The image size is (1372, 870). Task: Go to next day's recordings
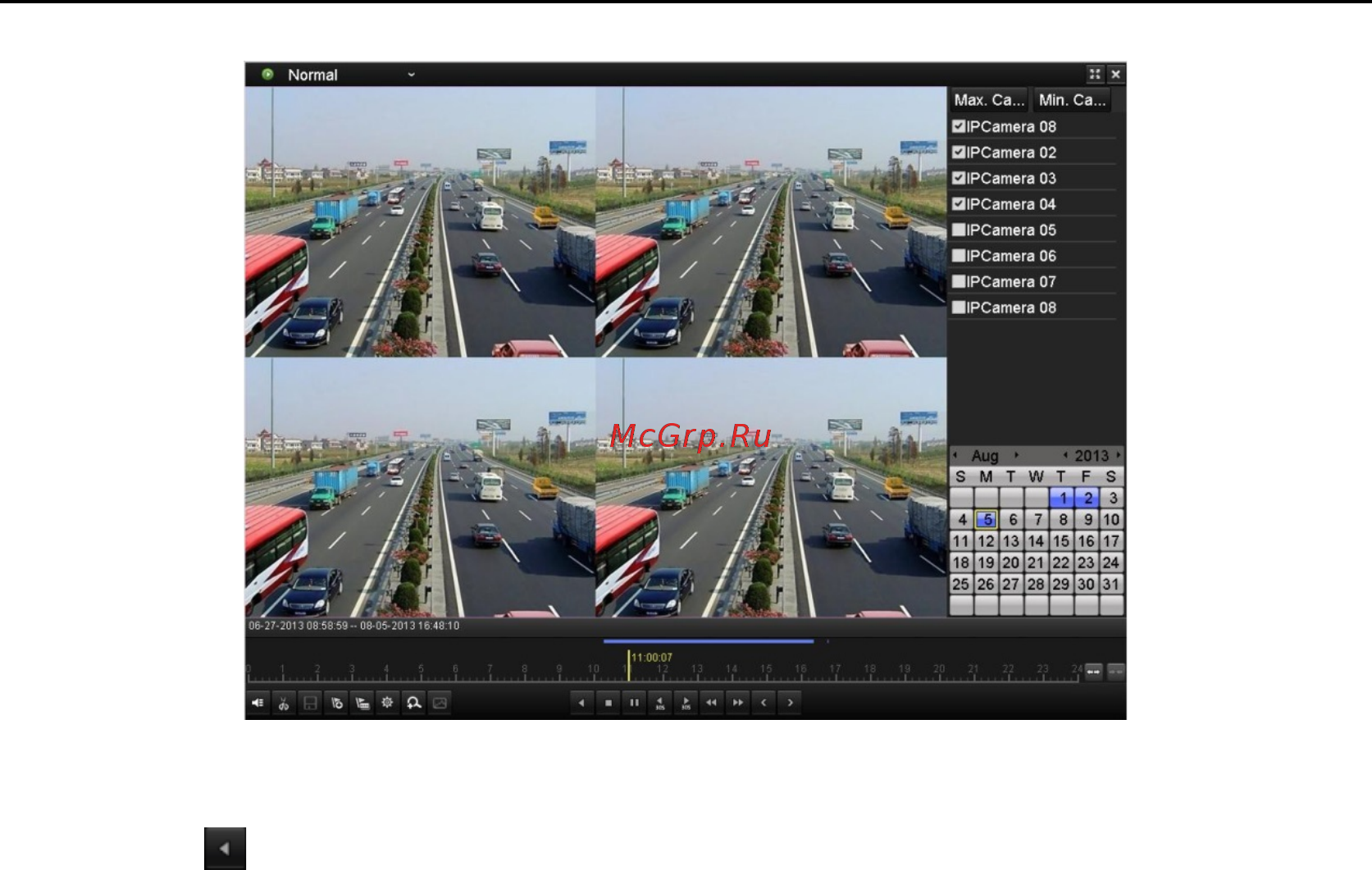[x=790, y=703]
